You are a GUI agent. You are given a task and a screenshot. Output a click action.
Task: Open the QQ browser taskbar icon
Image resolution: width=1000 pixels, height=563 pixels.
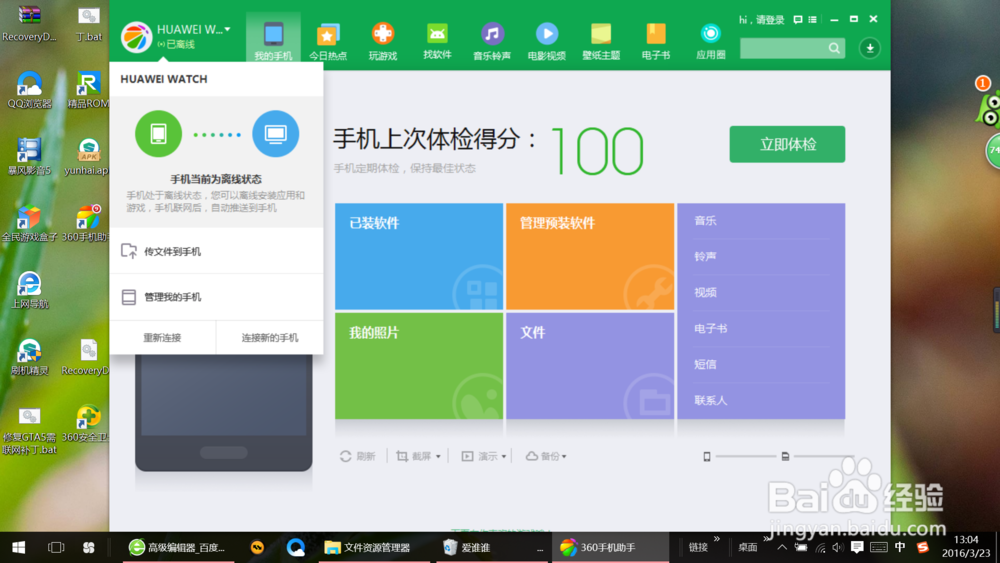tap(295, 547)
